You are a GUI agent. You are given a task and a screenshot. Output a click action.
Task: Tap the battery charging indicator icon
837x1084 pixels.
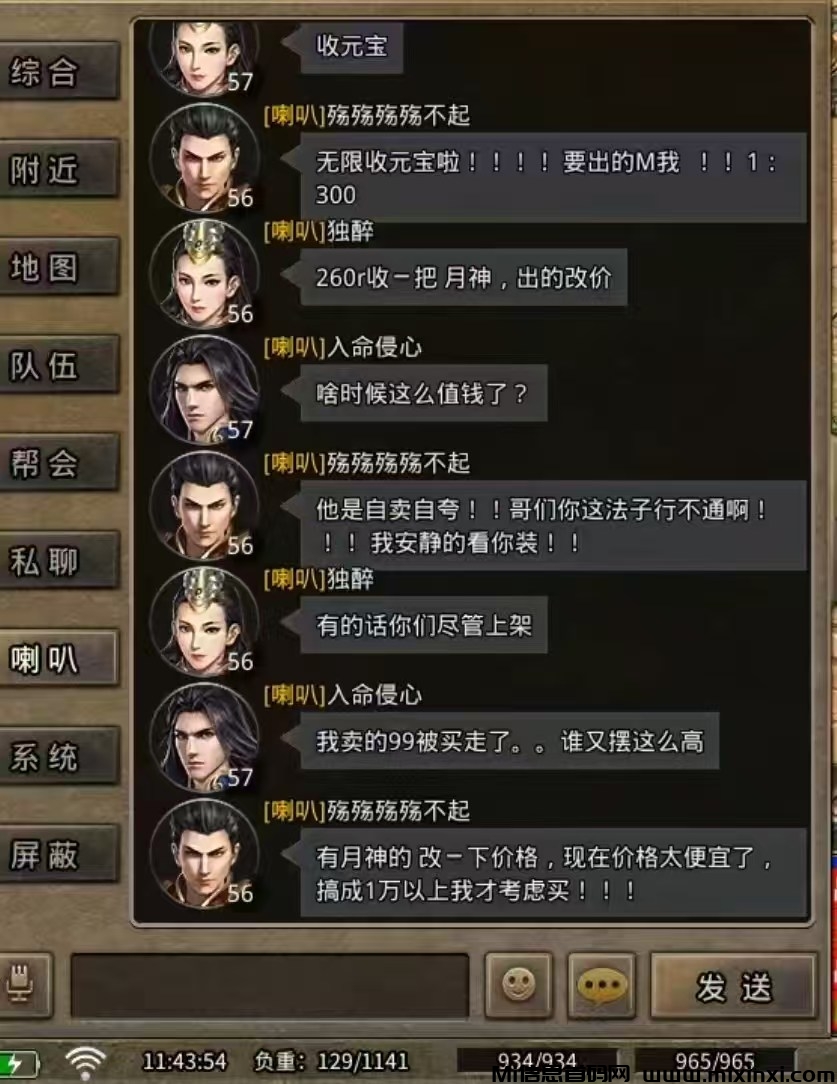click(19, 1063)
